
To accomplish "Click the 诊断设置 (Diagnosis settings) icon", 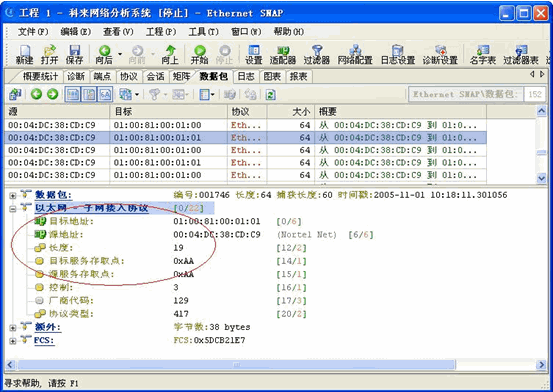I will coord(440,54).
